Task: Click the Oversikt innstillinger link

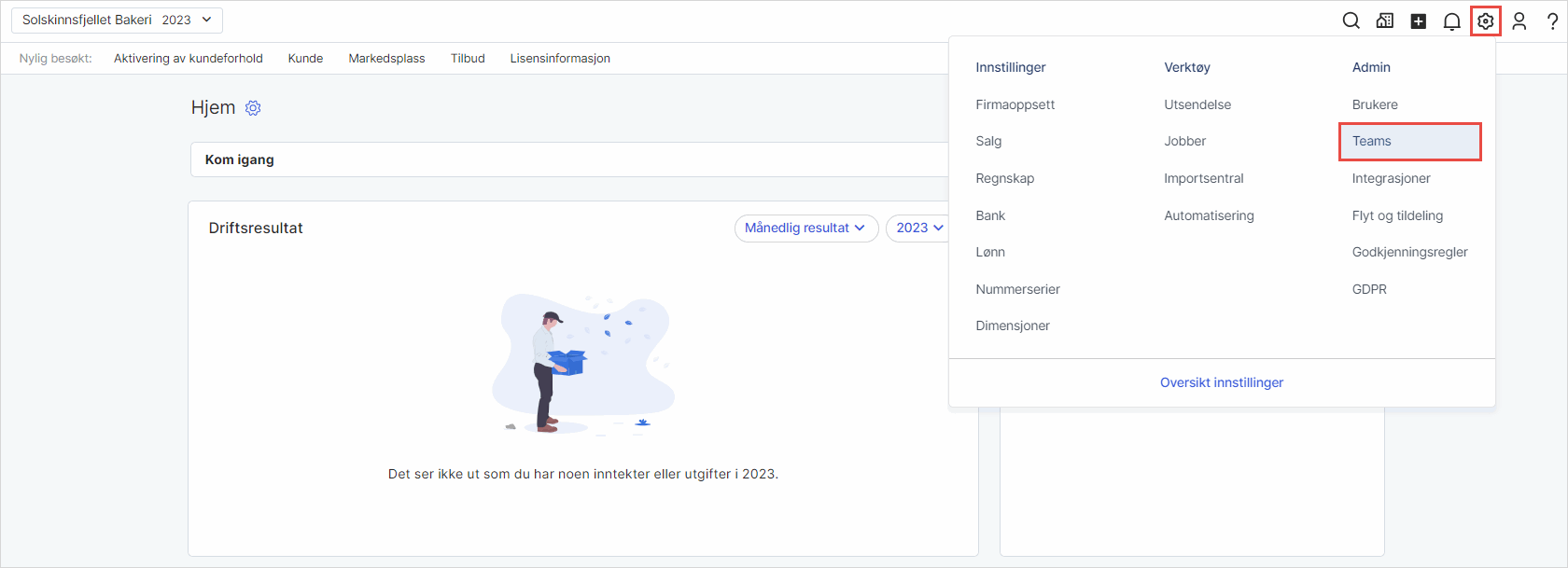Action: tap(1221, 382)
